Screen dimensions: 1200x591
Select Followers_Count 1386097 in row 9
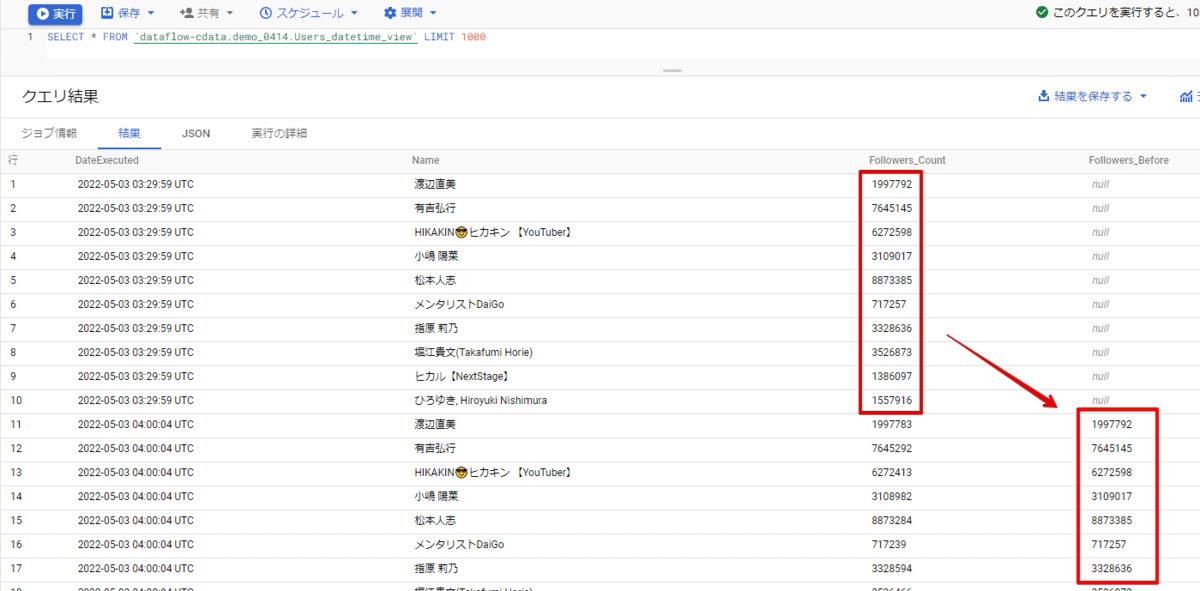892,376
